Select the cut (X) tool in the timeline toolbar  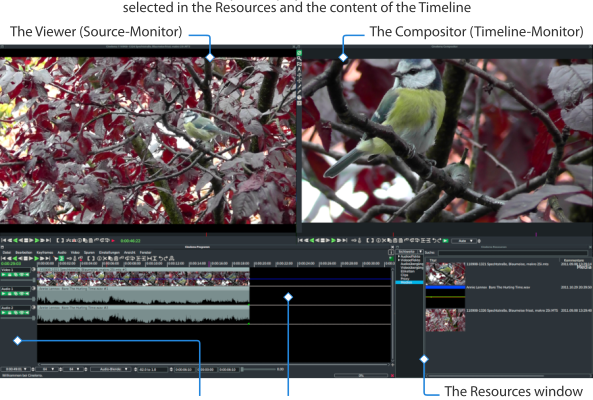click(x=105, y=259)
